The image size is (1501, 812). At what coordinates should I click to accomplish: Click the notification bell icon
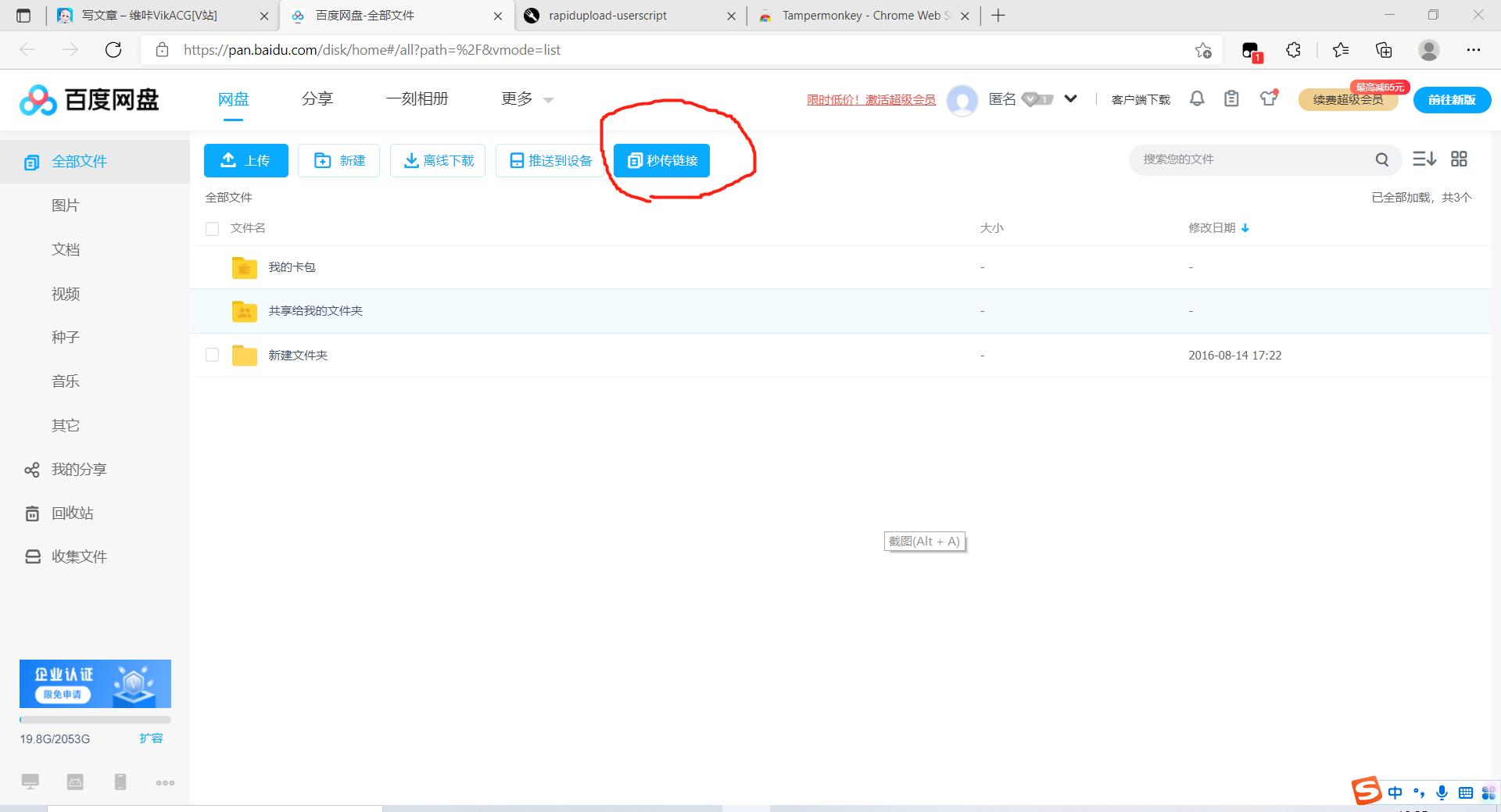tap(1197, 98)
